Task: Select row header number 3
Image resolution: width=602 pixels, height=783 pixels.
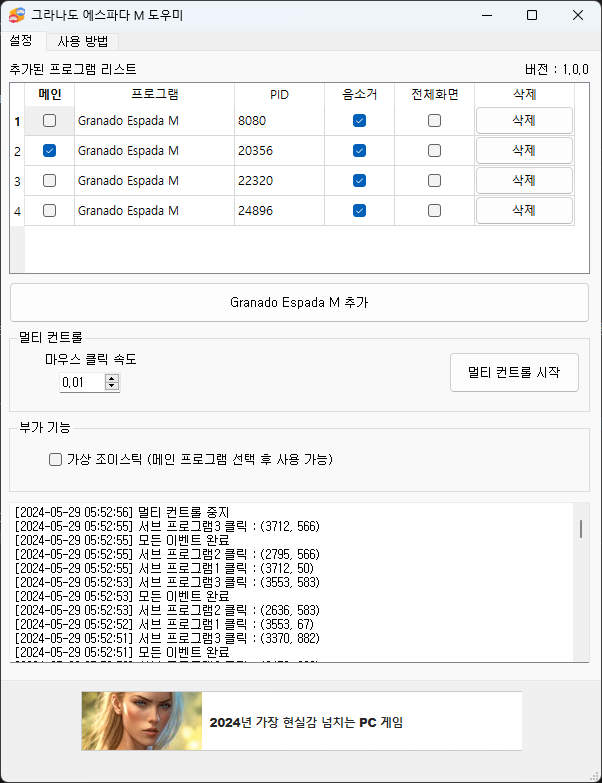Action: [17, 181]
